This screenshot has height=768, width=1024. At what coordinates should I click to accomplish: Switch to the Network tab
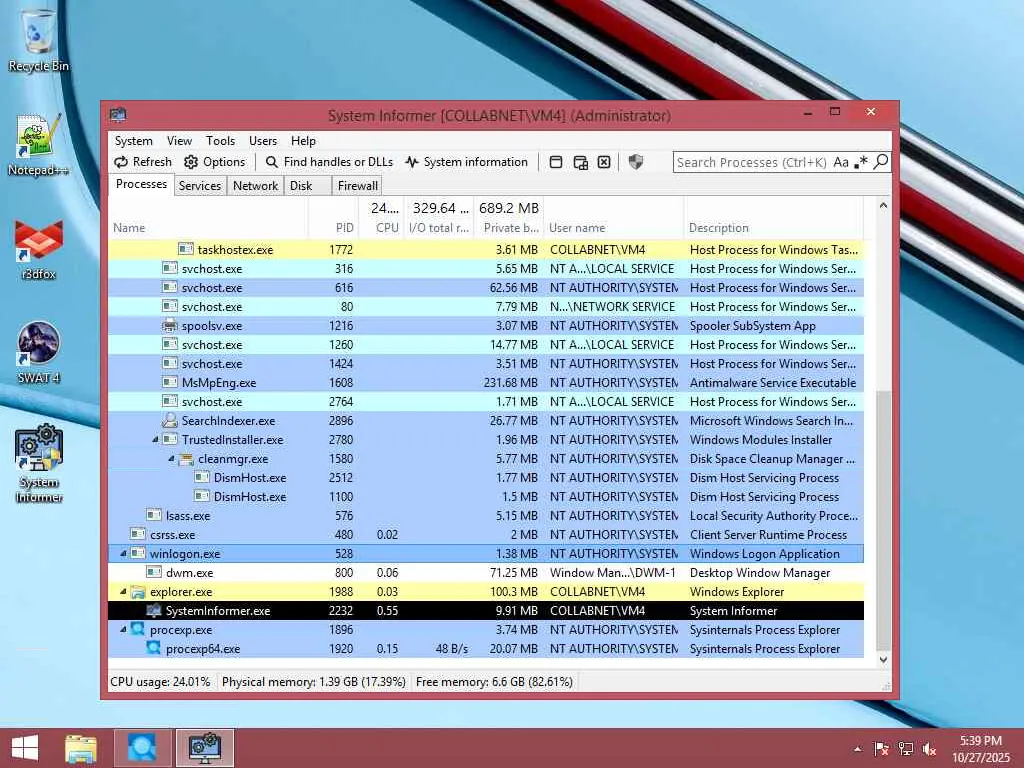(x=255, y=185)
